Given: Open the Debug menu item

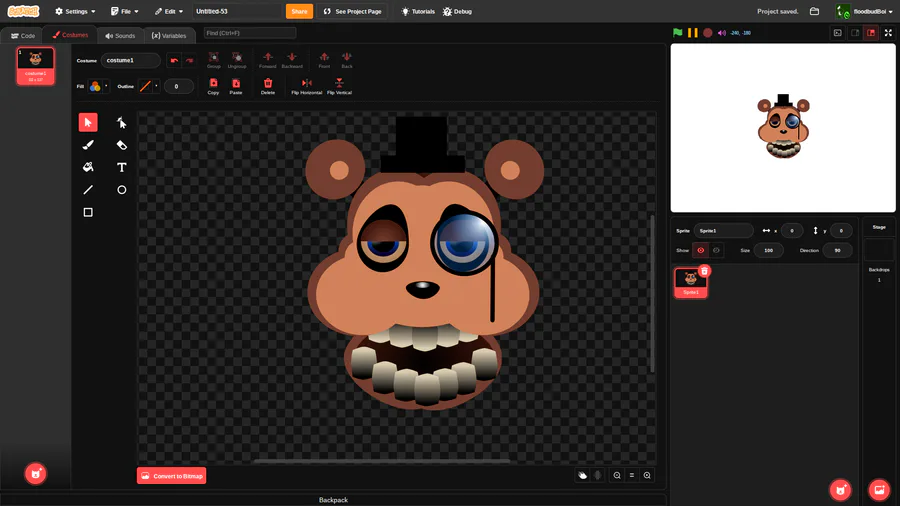Looking at the screenshot, I should (x=457, y=11).
